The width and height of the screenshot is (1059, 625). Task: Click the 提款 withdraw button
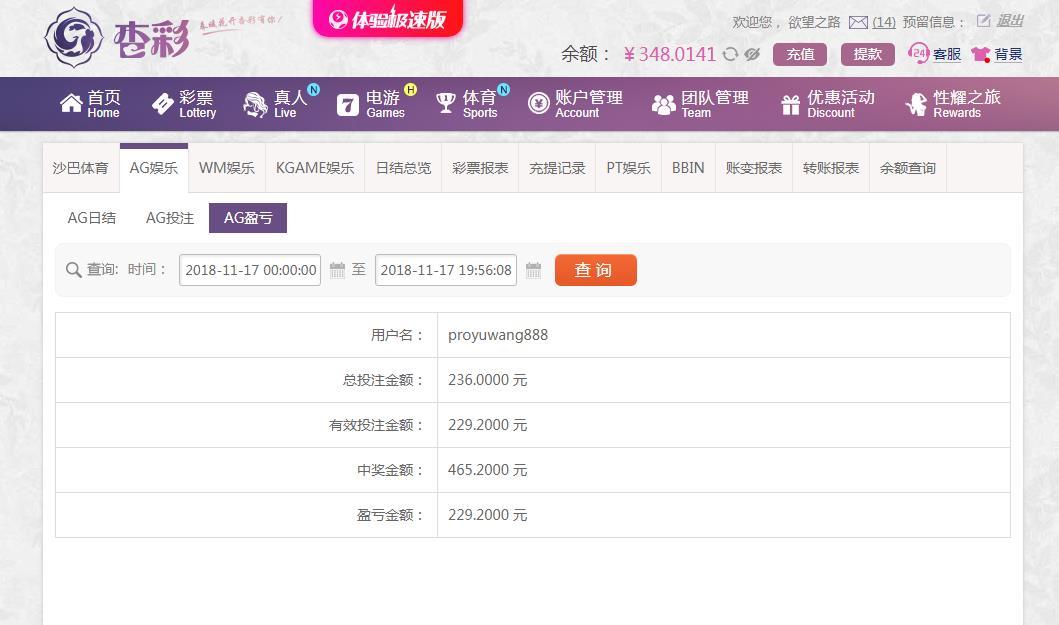coord(867,54)
